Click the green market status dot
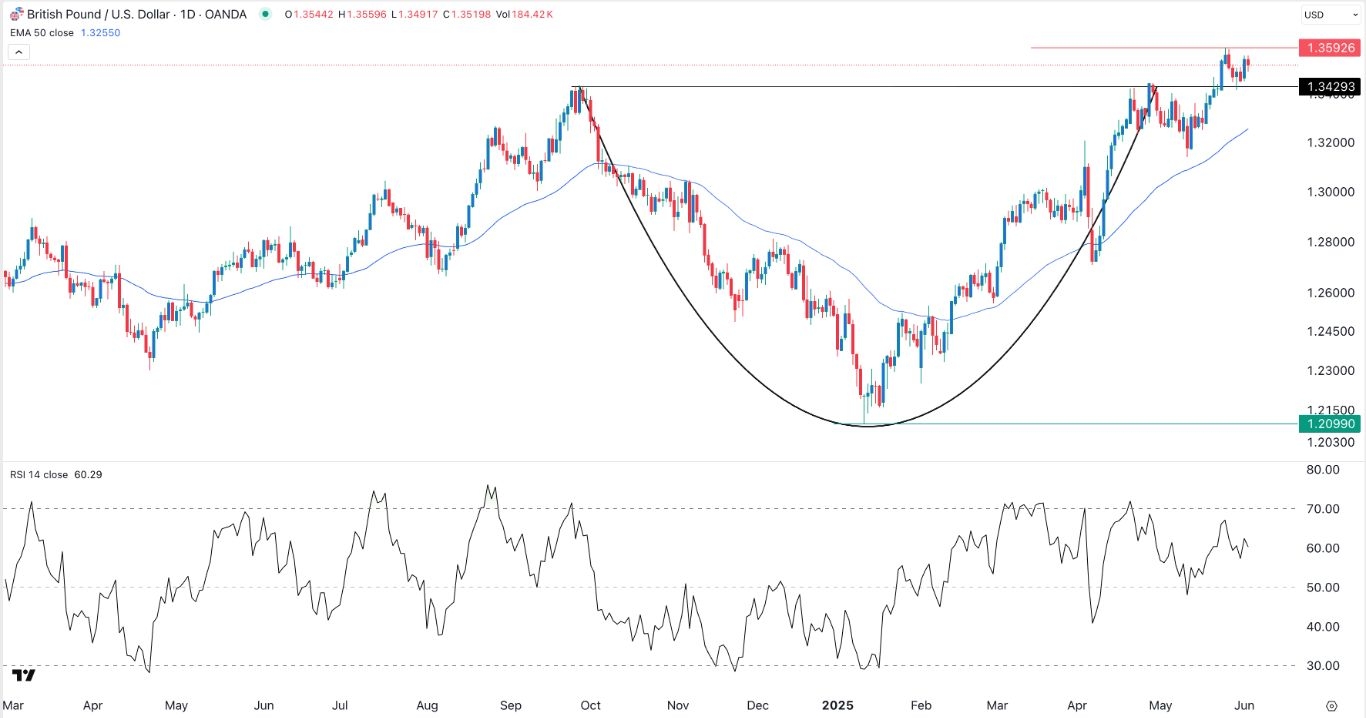 tap(265, 14)
